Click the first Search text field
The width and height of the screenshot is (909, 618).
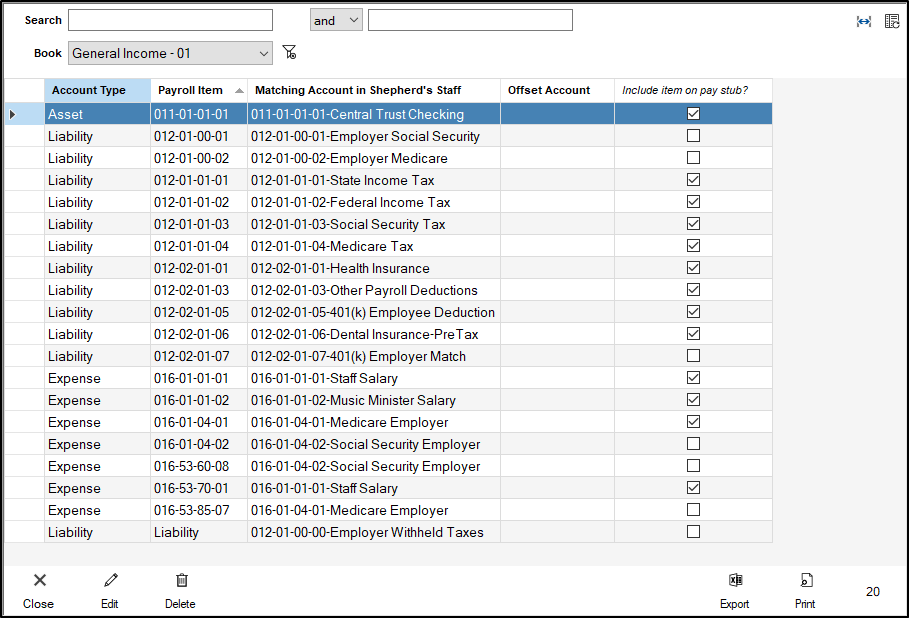(170, 20)
